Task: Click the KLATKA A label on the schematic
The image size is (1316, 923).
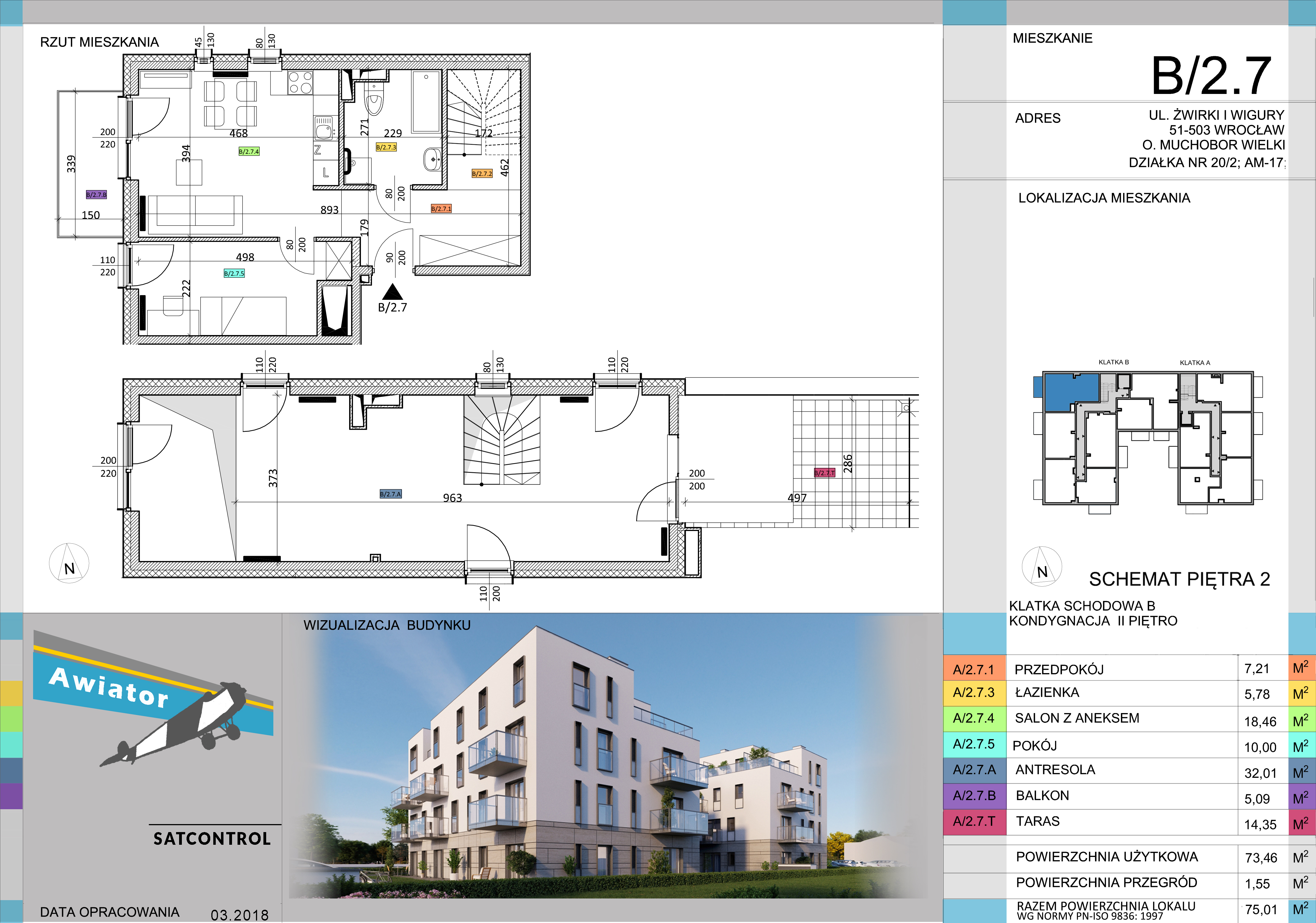Action: pyautogui.click(x=1195, y=363)
